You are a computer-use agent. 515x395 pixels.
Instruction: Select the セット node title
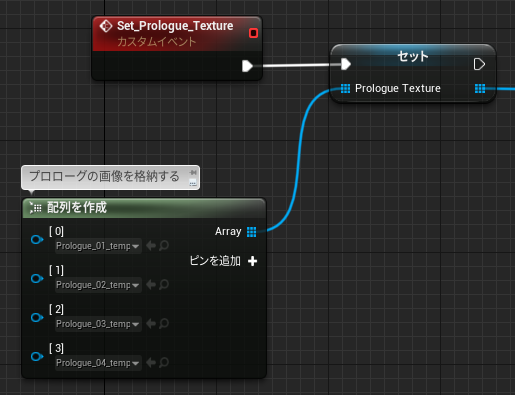(413, 56)
